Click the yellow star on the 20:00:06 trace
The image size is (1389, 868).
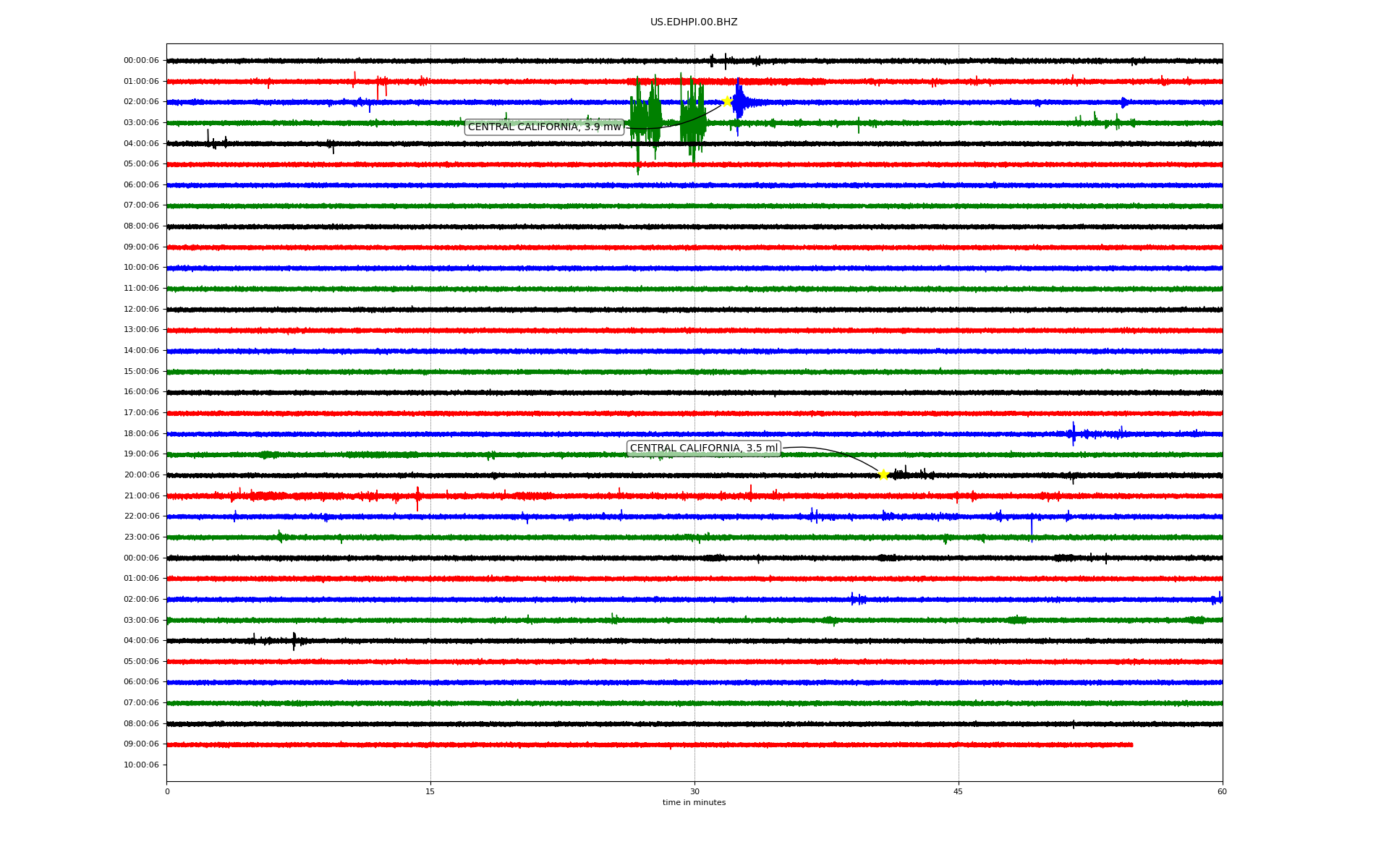883,475
